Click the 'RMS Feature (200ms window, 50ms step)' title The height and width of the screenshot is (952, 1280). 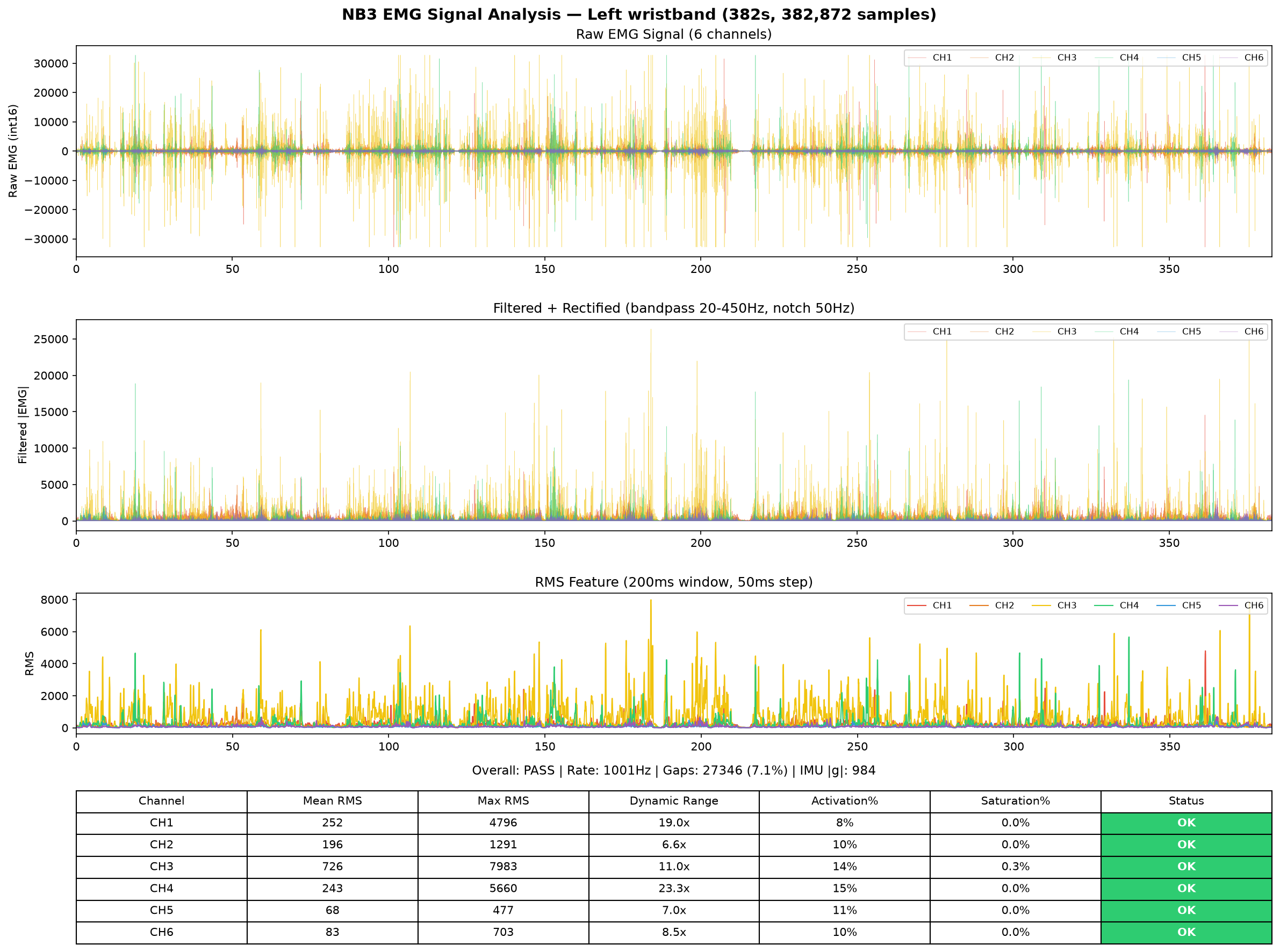(674, 582)
